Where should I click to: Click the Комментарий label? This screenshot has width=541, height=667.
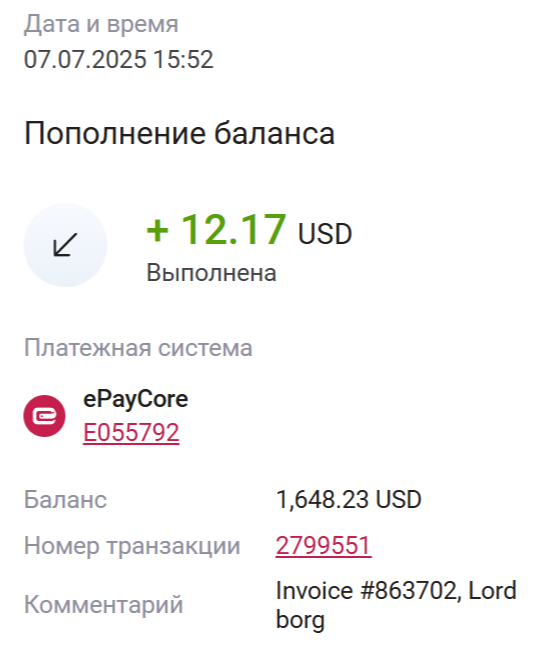pos(103,604)
